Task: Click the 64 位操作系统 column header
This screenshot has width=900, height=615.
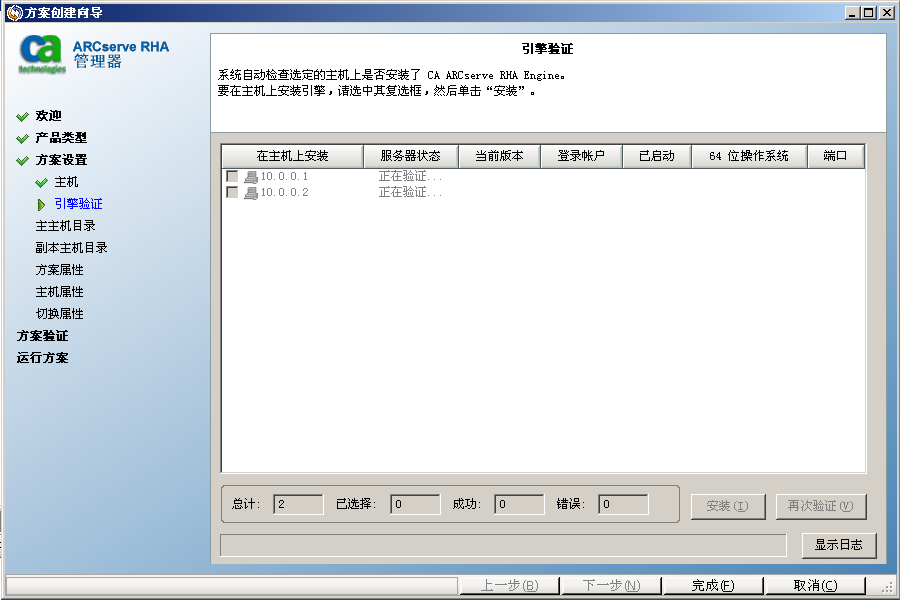Action: (749, 156)
